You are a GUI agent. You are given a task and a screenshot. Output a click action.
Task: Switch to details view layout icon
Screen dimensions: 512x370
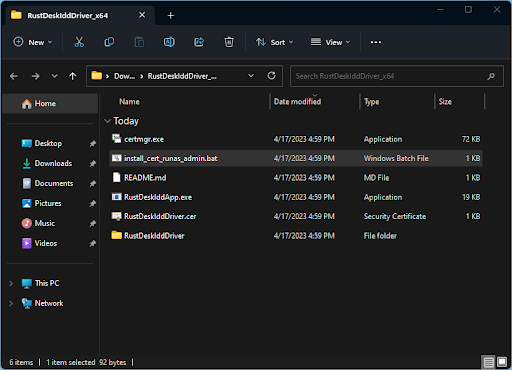(x=489, y=362)
